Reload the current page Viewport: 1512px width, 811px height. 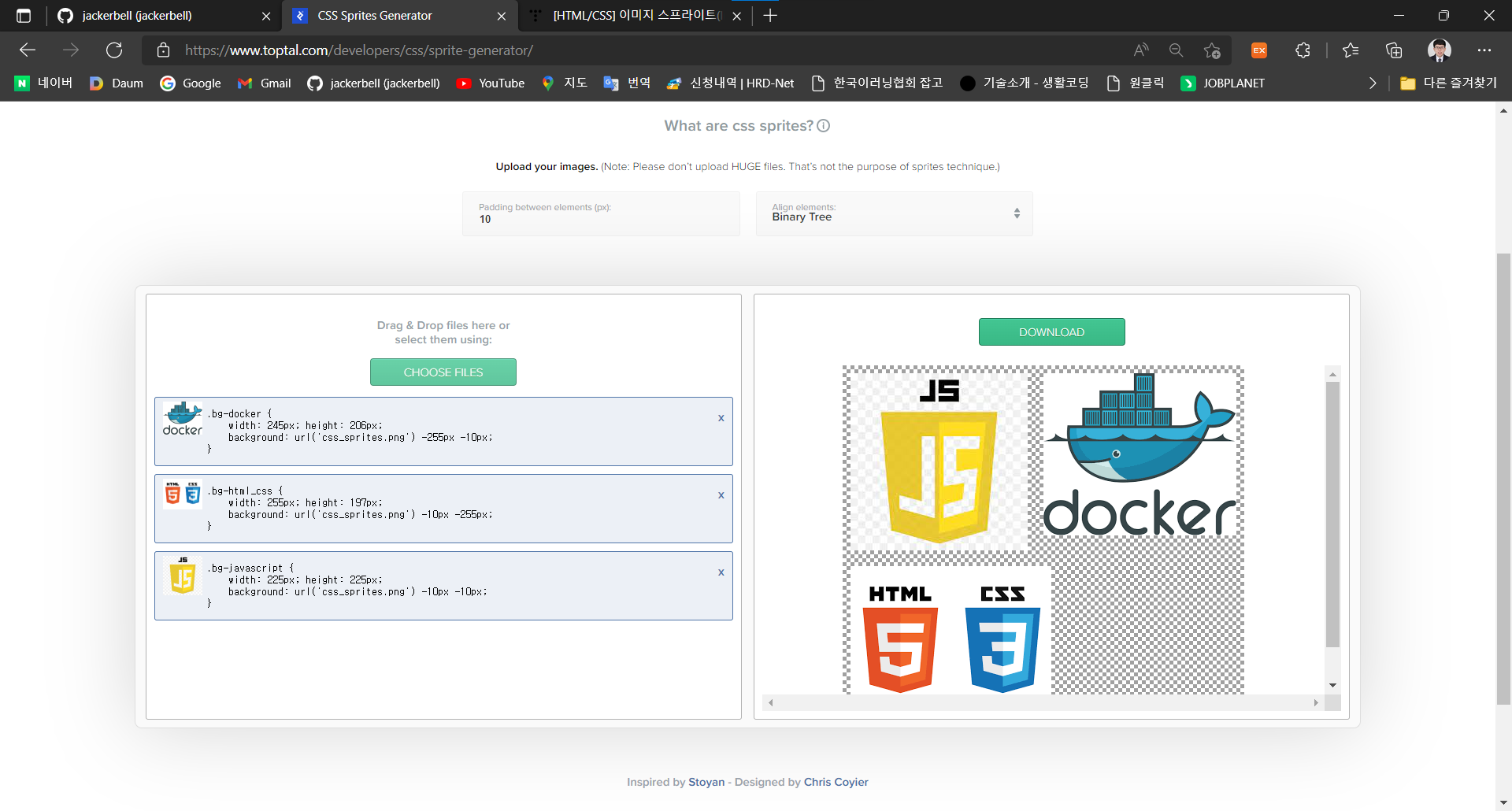point(114,50)
